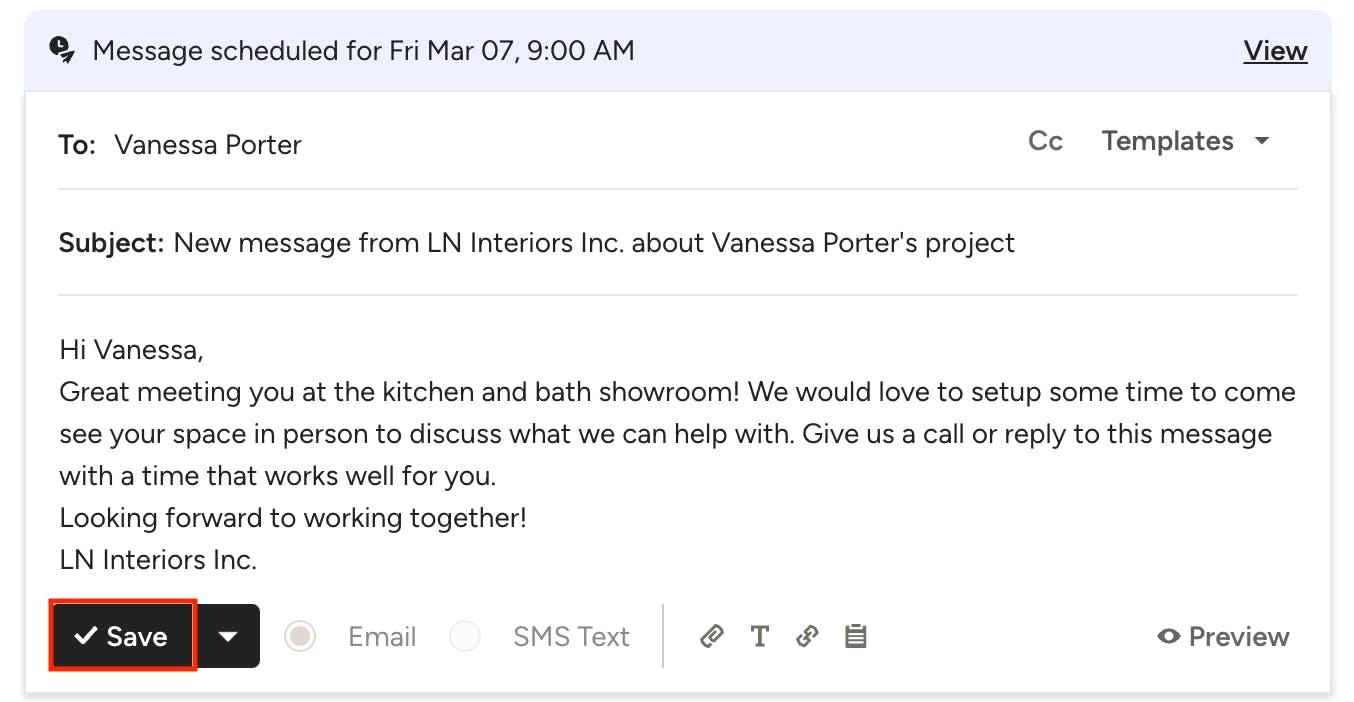Select the SMS Text radio button

pos(465,636)
